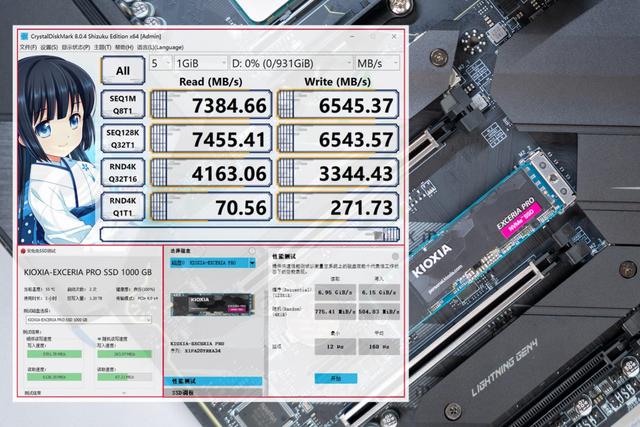
Task: Switch to the SSD面板 tab
Action: coord(213,392)
